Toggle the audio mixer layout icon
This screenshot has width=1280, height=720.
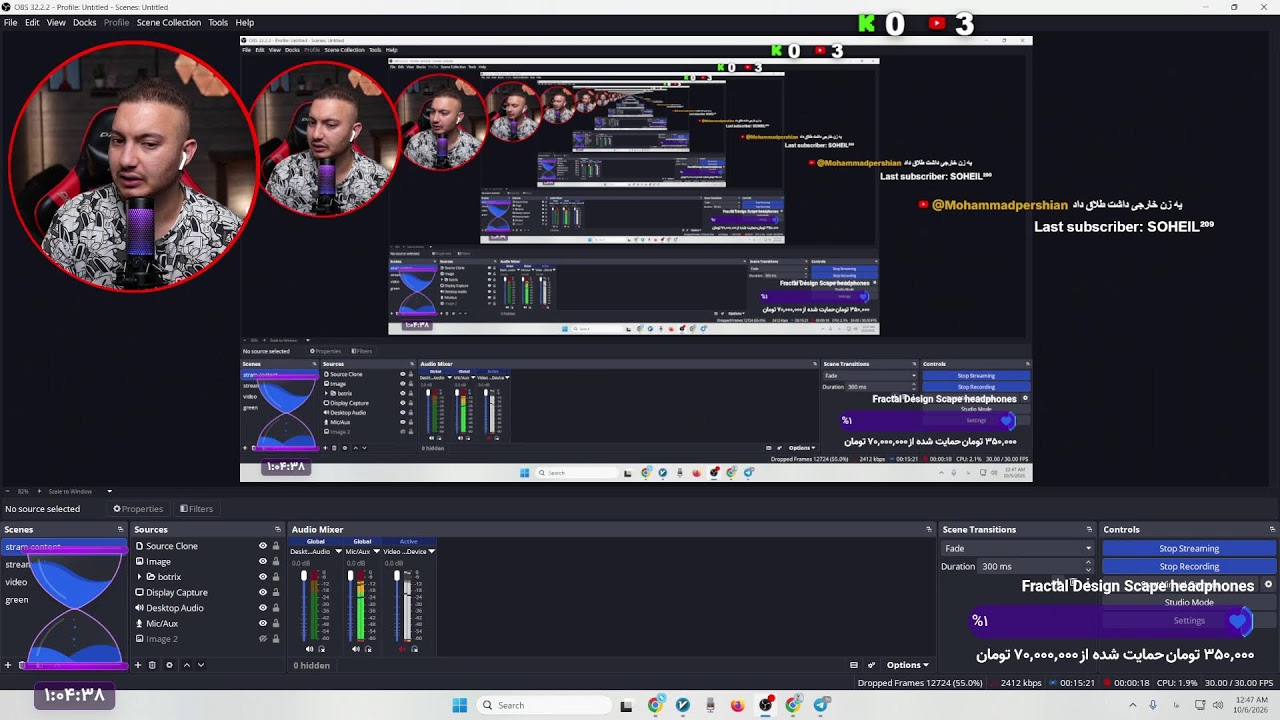(854, 665)
